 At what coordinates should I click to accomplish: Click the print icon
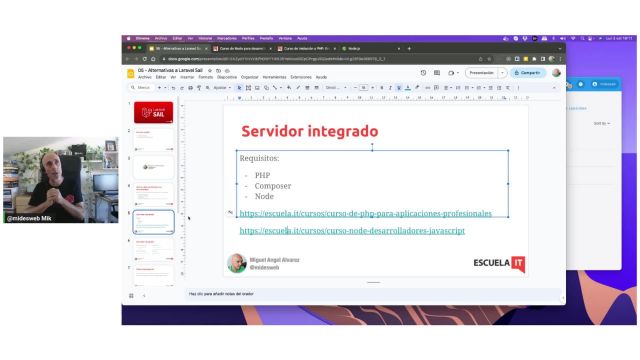(190, 88)
